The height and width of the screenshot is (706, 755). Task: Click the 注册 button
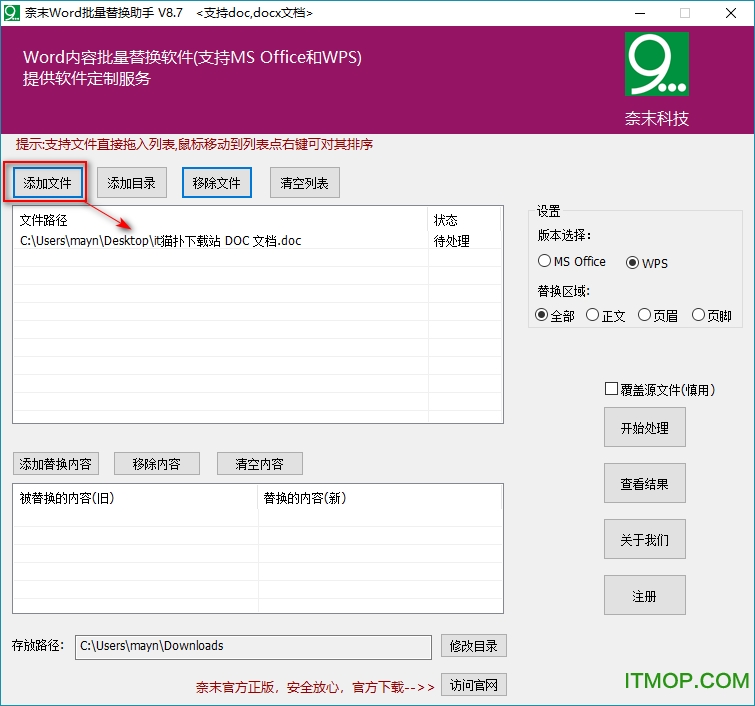645,595
